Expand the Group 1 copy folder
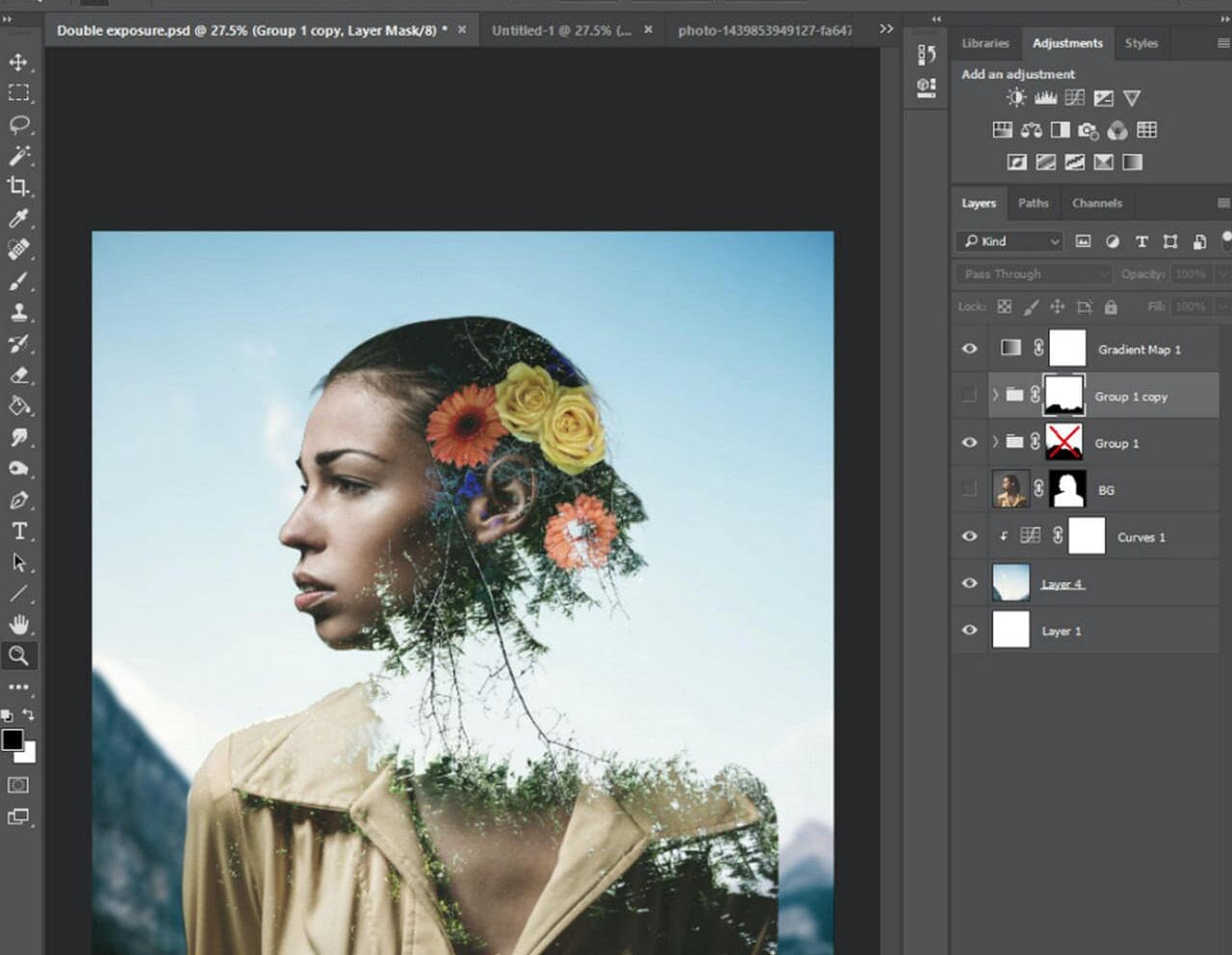This screenshot has width=1232, height=955. (995, 396)
